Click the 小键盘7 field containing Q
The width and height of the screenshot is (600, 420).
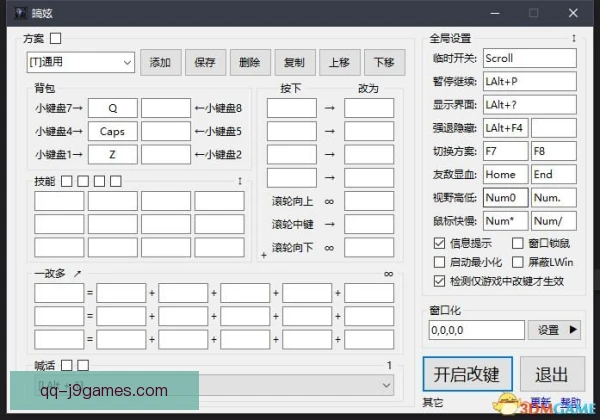112,108
